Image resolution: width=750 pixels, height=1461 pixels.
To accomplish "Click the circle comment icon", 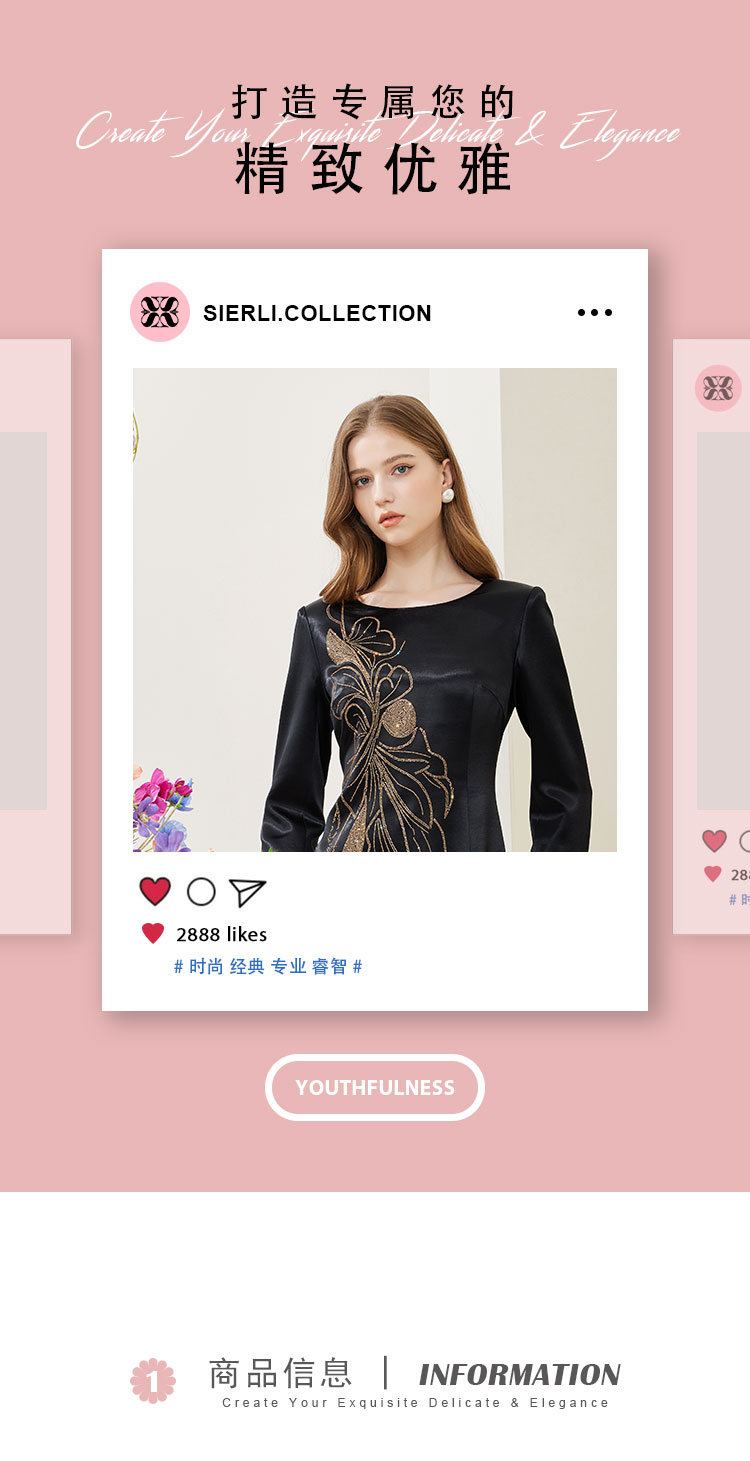I will 201,891.
